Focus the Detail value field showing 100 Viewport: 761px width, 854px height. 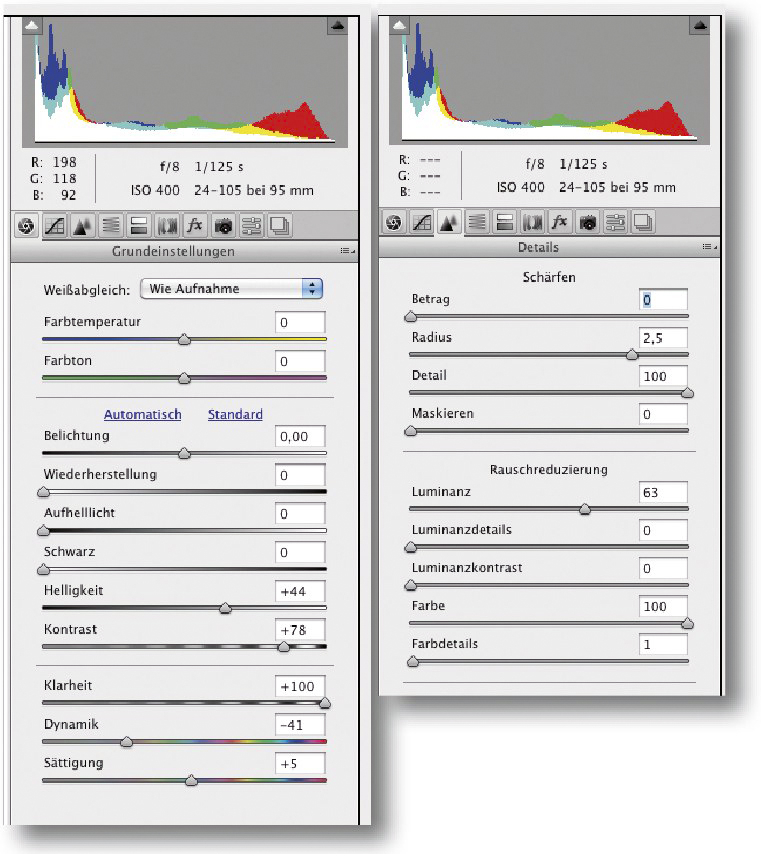pos(663,376)
